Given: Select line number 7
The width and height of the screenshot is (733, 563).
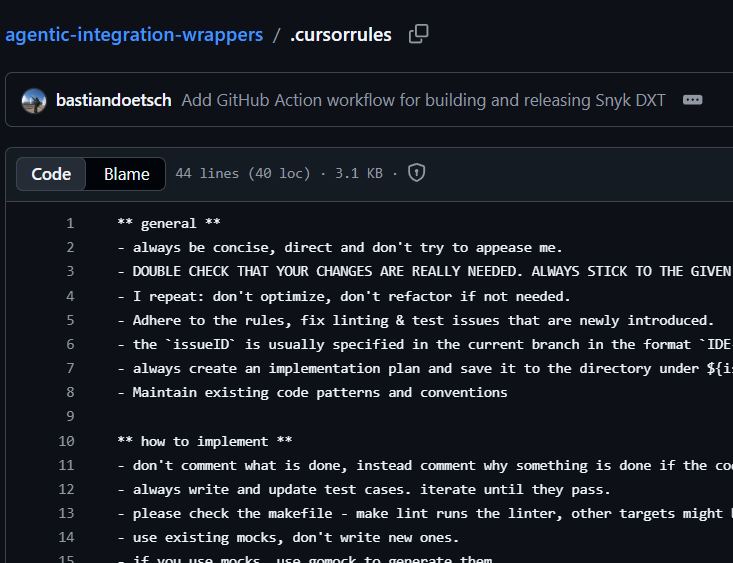Looking at the screenshot, I should (70, 368).
